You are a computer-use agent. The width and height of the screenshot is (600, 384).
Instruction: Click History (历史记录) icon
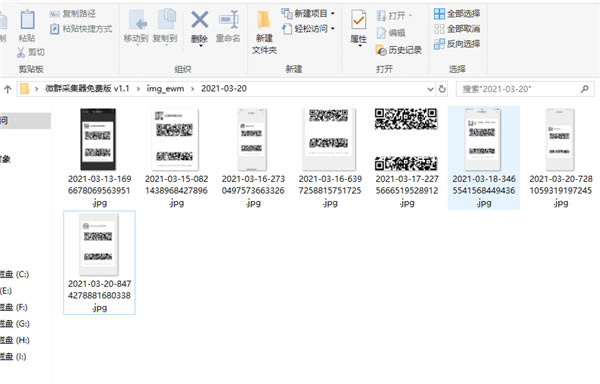click(x=381, y=50)
